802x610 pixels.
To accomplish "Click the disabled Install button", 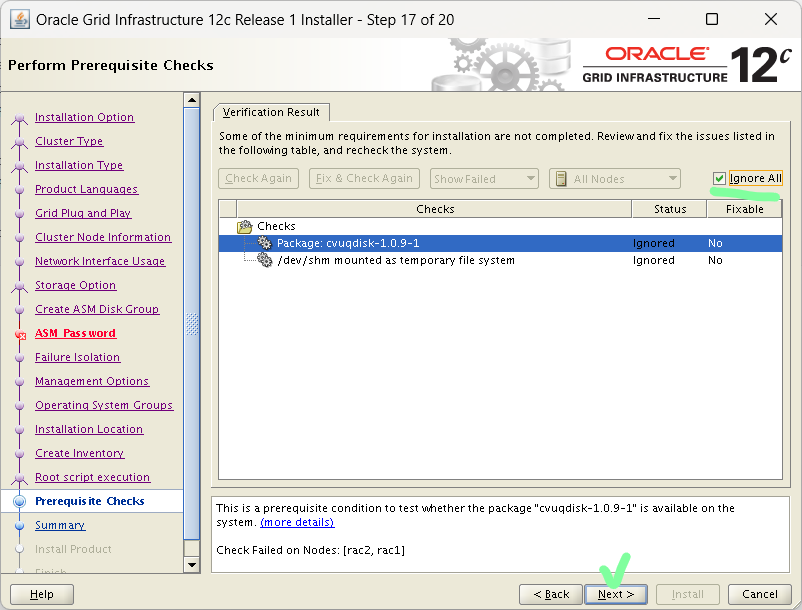I will (687, 594).
